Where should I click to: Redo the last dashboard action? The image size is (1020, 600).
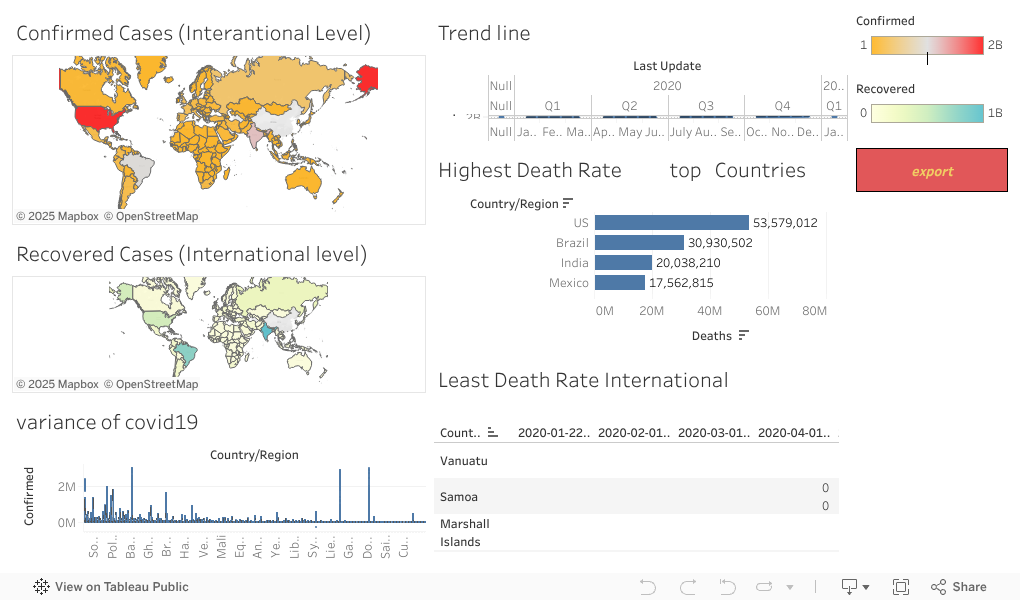pos(687,587)
